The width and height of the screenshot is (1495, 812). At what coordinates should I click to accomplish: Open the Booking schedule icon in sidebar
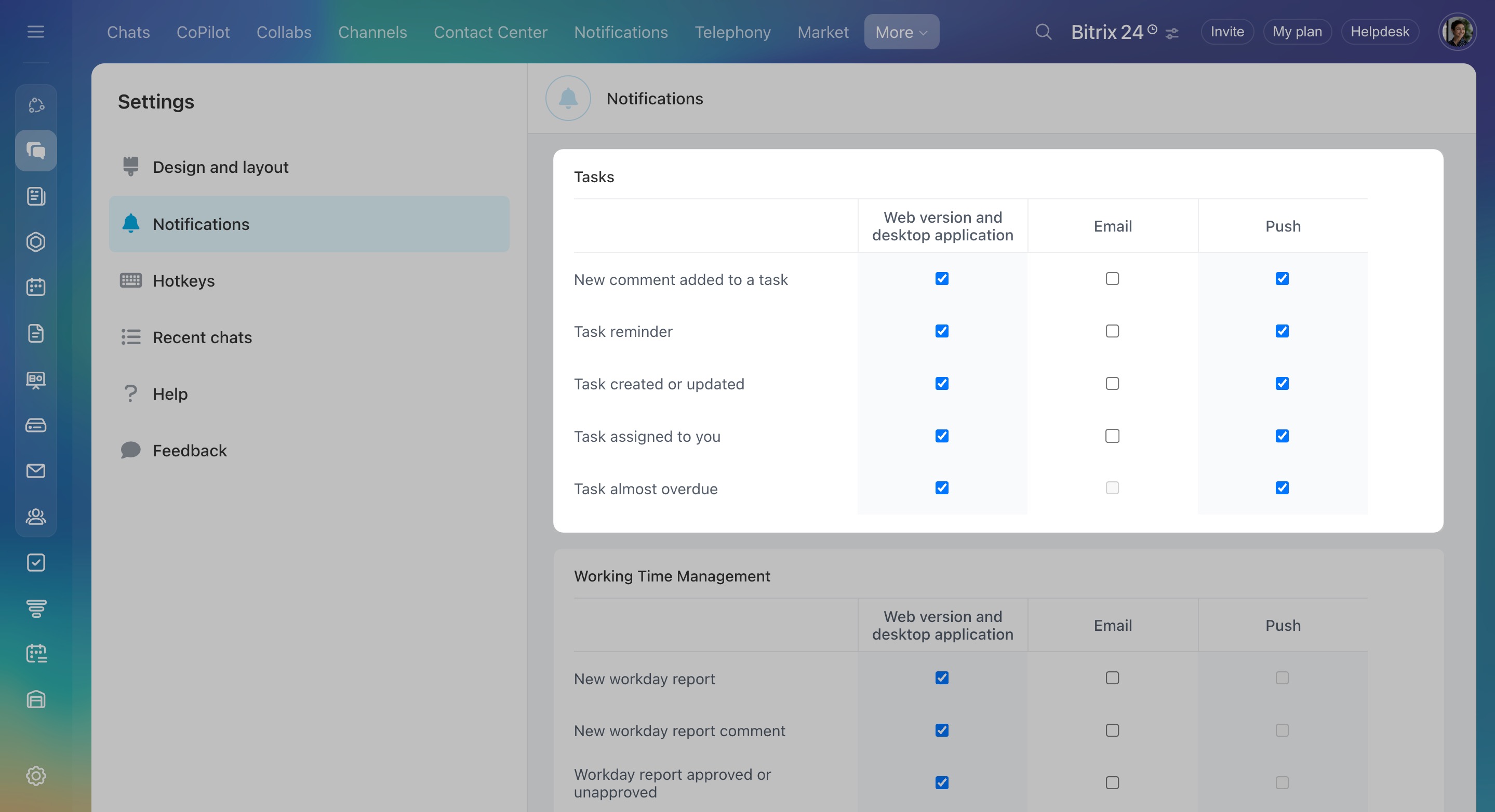pyautogui.click(x=36, y=654)
